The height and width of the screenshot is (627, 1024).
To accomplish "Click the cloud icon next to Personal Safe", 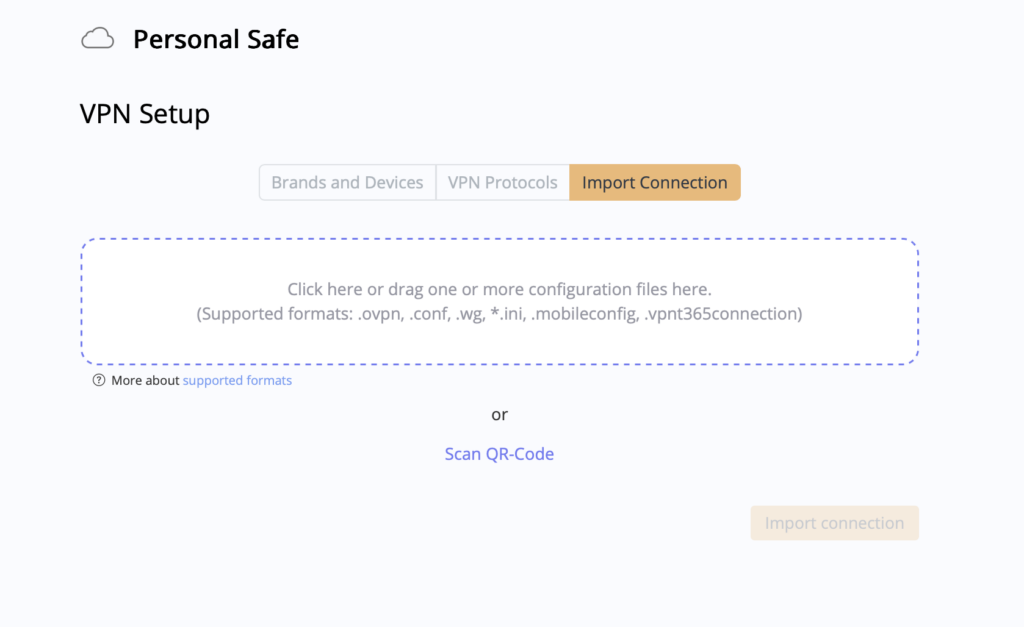I will [97, 38].
